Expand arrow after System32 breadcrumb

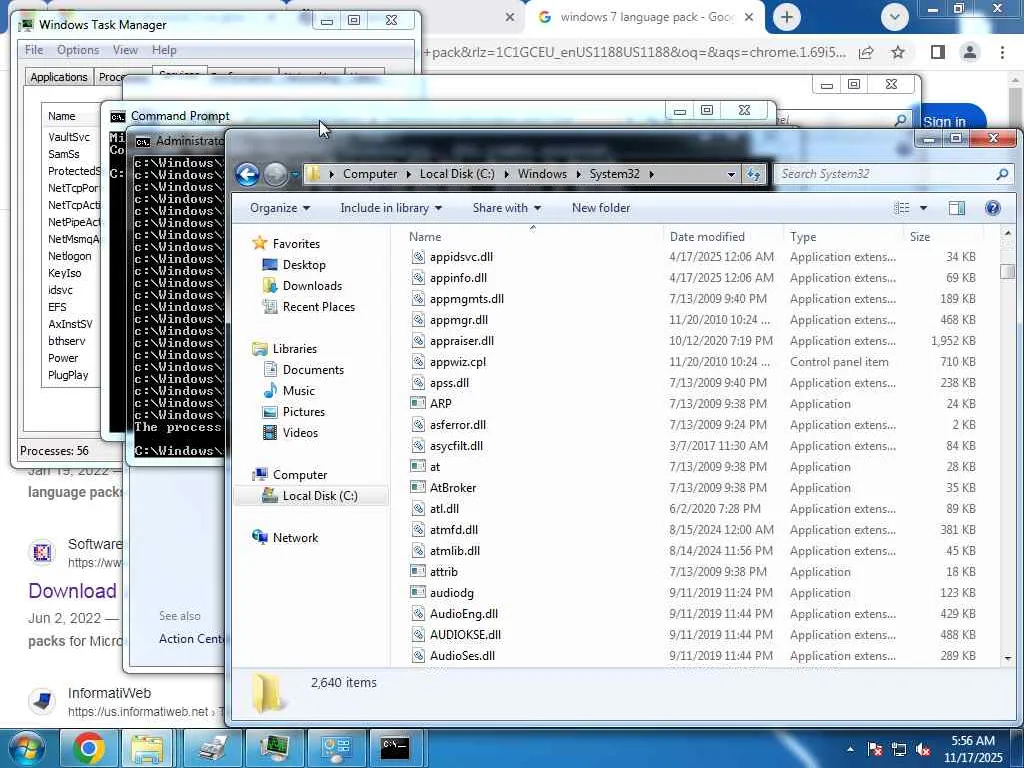[651, 174]
